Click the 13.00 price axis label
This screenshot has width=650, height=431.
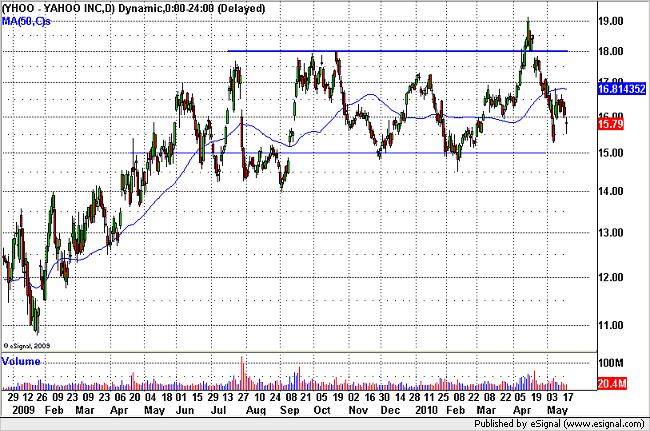point(611,232)
